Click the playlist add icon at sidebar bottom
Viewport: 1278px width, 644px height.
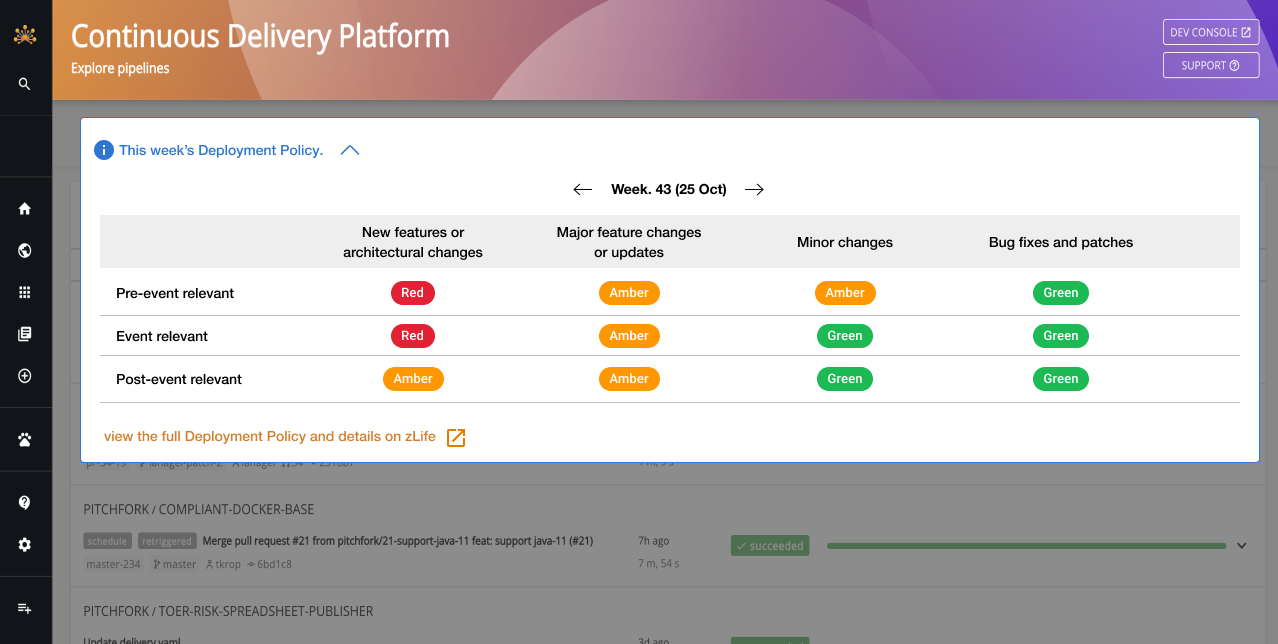pyautogui.click(x=25, y=608)
